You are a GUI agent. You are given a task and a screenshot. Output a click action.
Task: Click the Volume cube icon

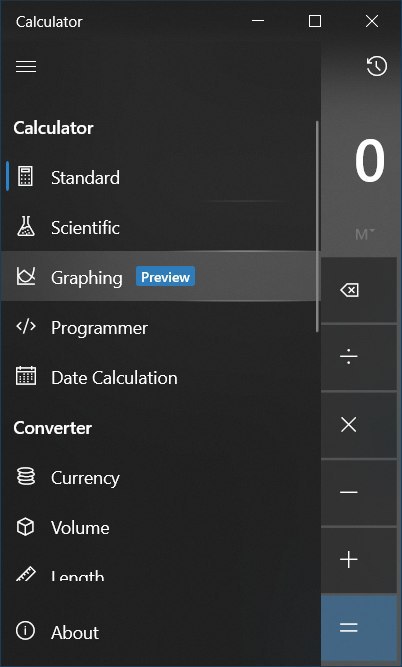click(26, 527)
